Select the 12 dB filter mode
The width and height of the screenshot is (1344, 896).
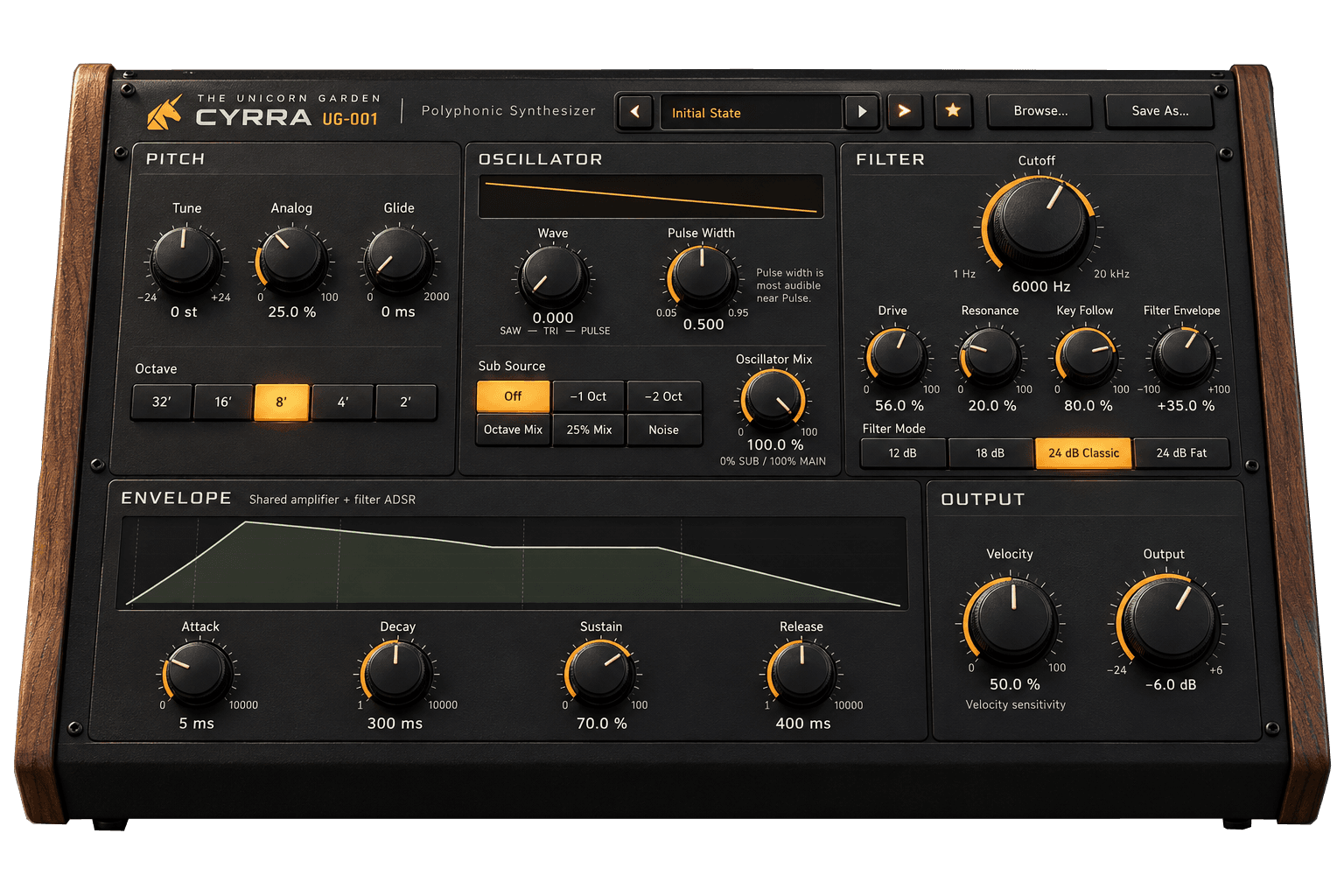coord(903,453)
